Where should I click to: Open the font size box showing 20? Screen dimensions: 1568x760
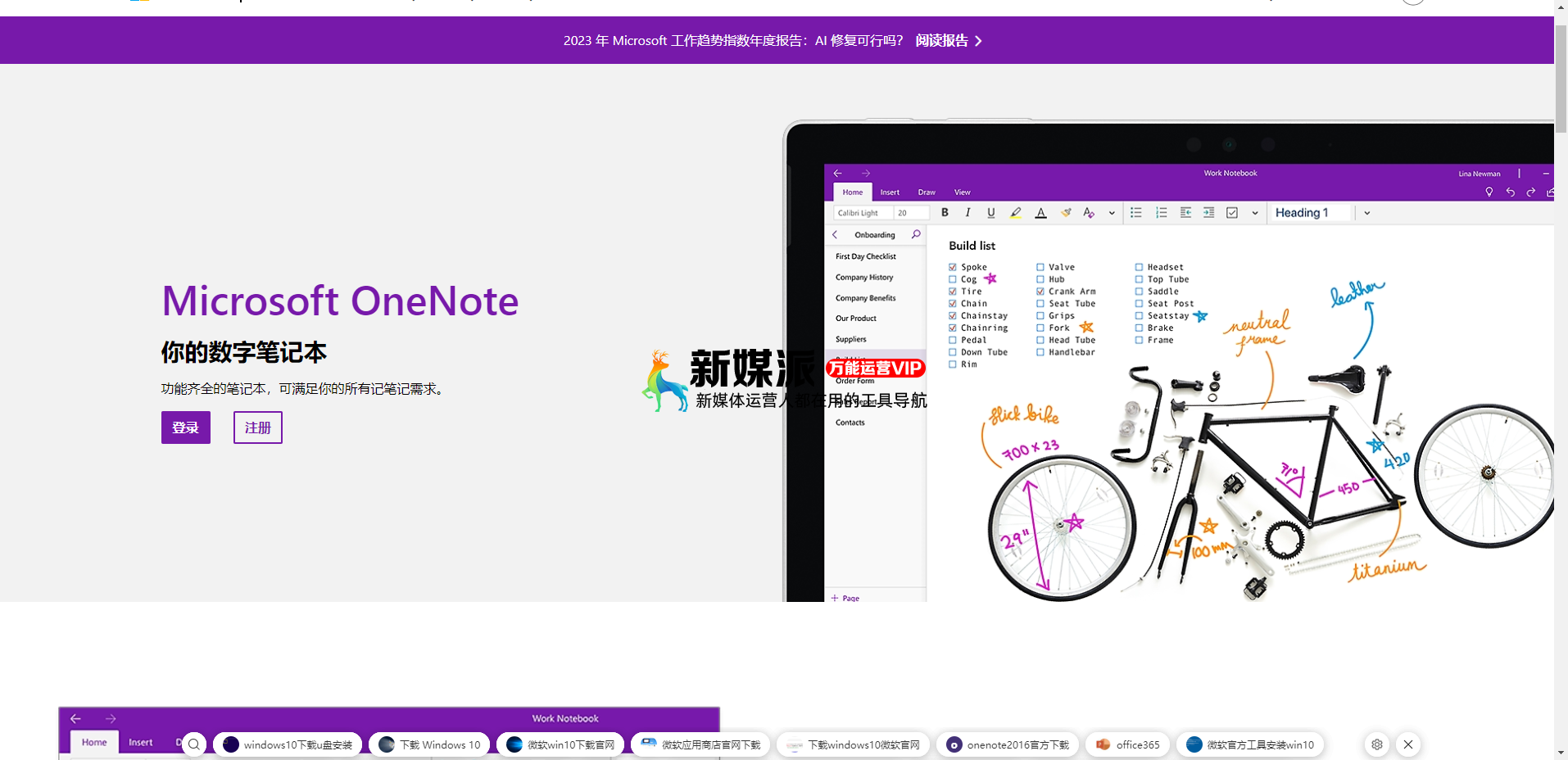tap(911, 213)
